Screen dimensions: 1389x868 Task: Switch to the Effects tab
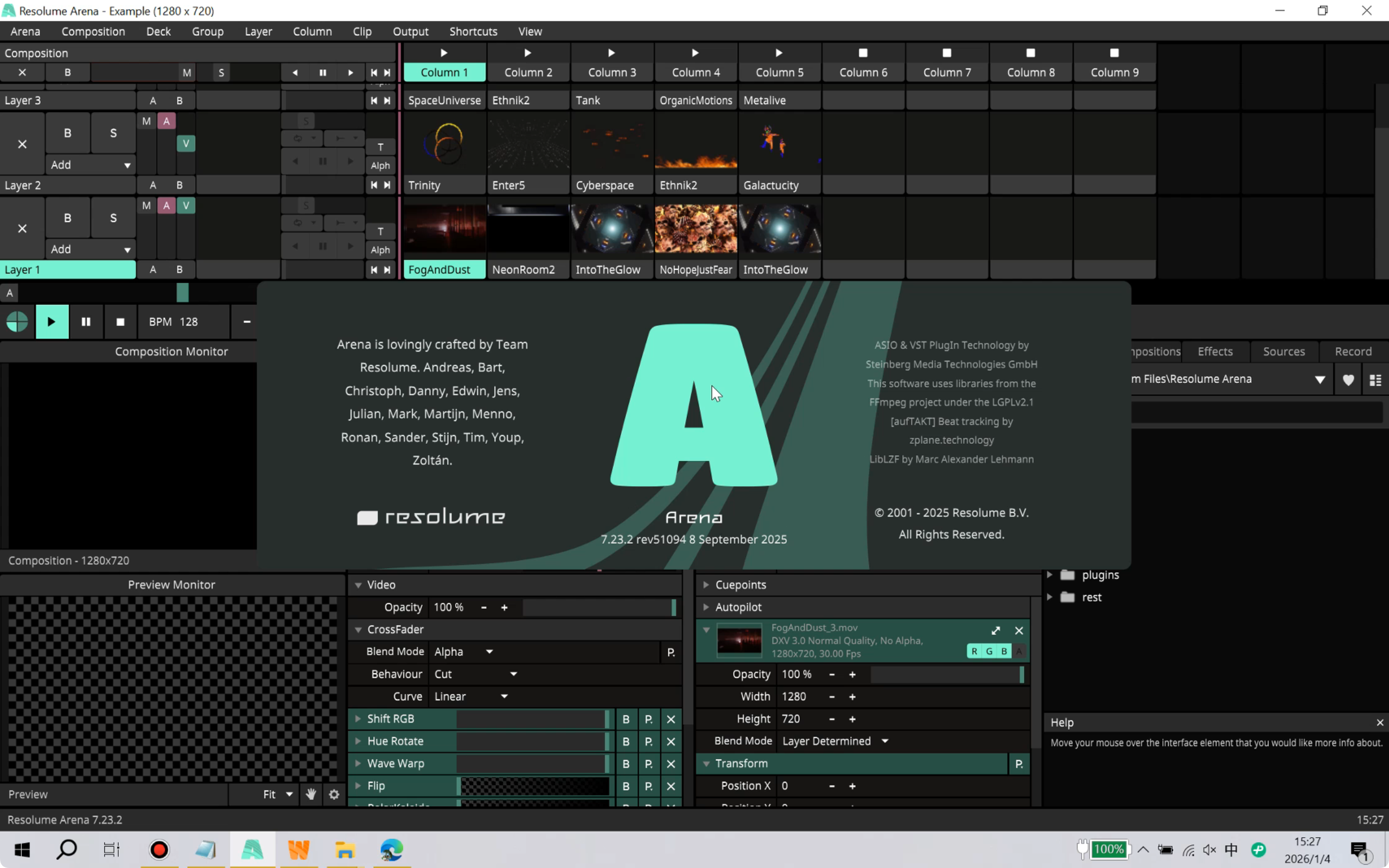point(1214,352)
